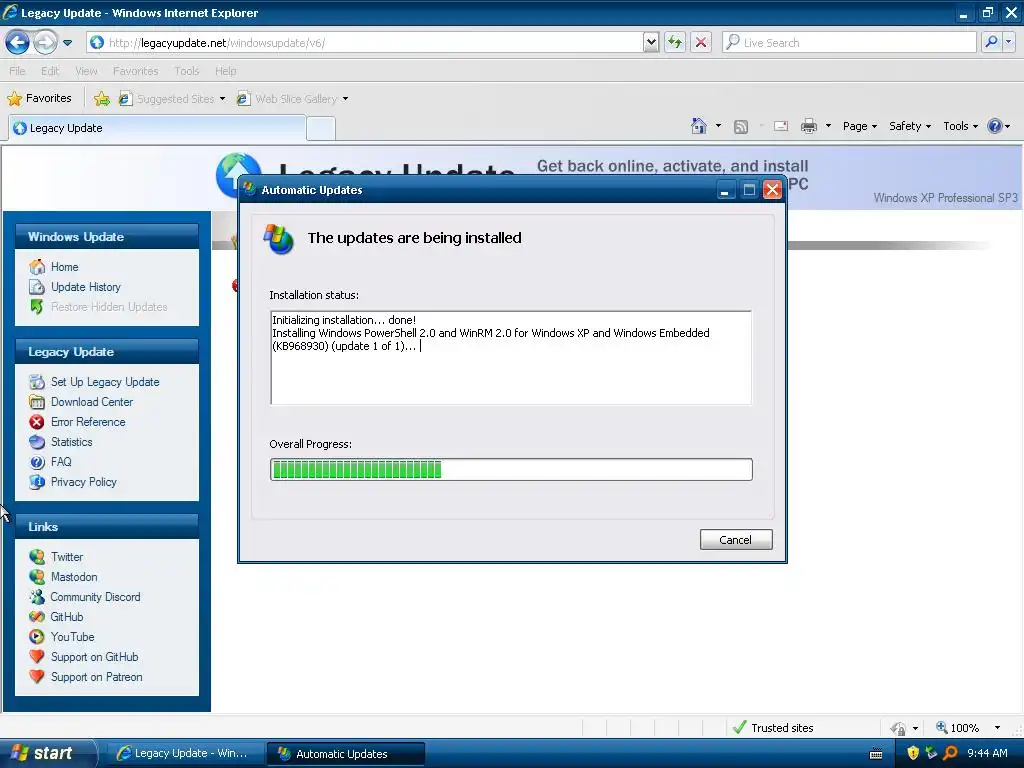Click the Print icon
The width and height of the screenshot is (1024, 768).
click(808, 126)
